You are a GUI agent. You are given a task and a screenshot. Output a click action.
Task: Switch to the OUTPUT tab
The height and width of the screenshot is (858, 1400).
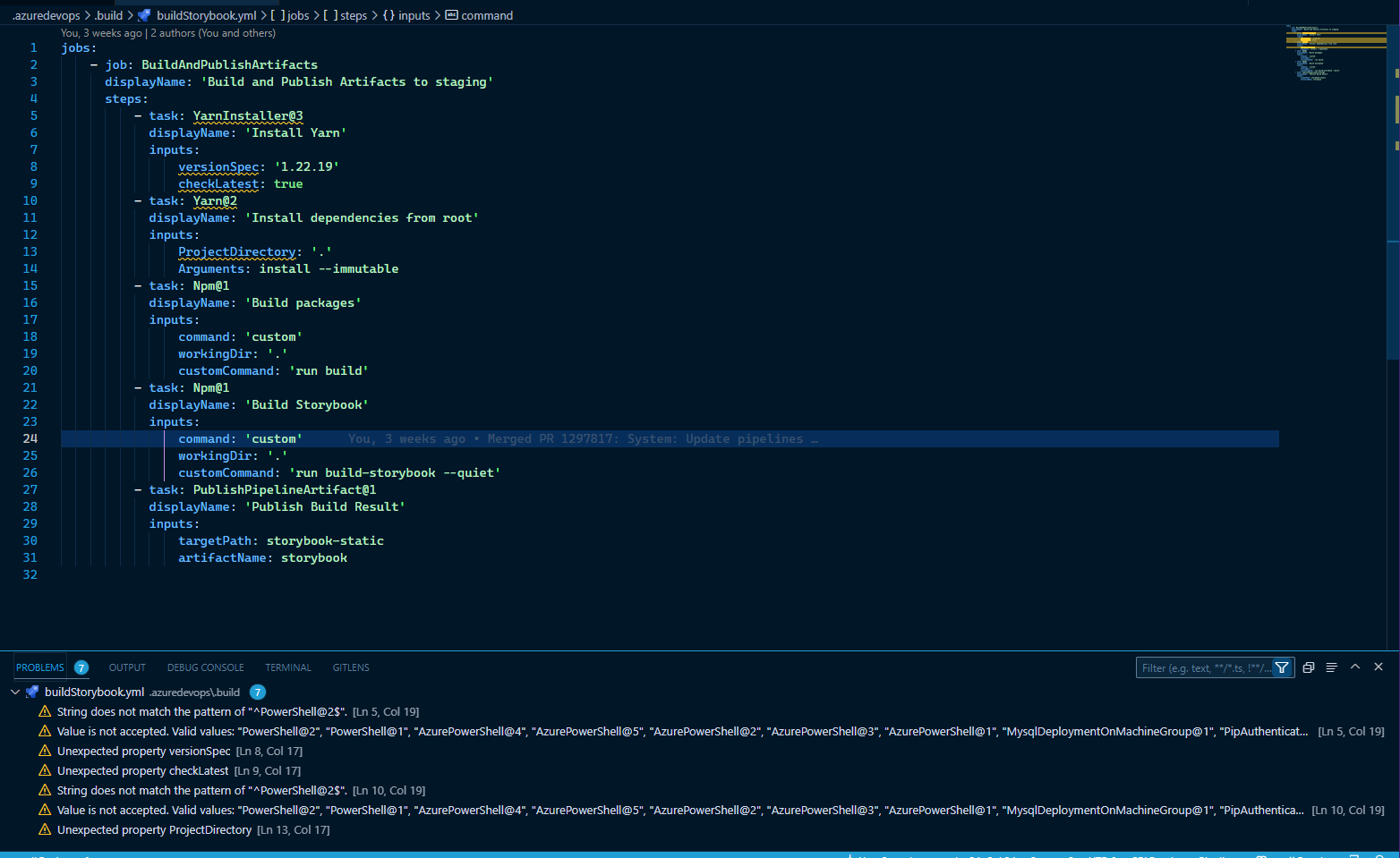point(126,667)
